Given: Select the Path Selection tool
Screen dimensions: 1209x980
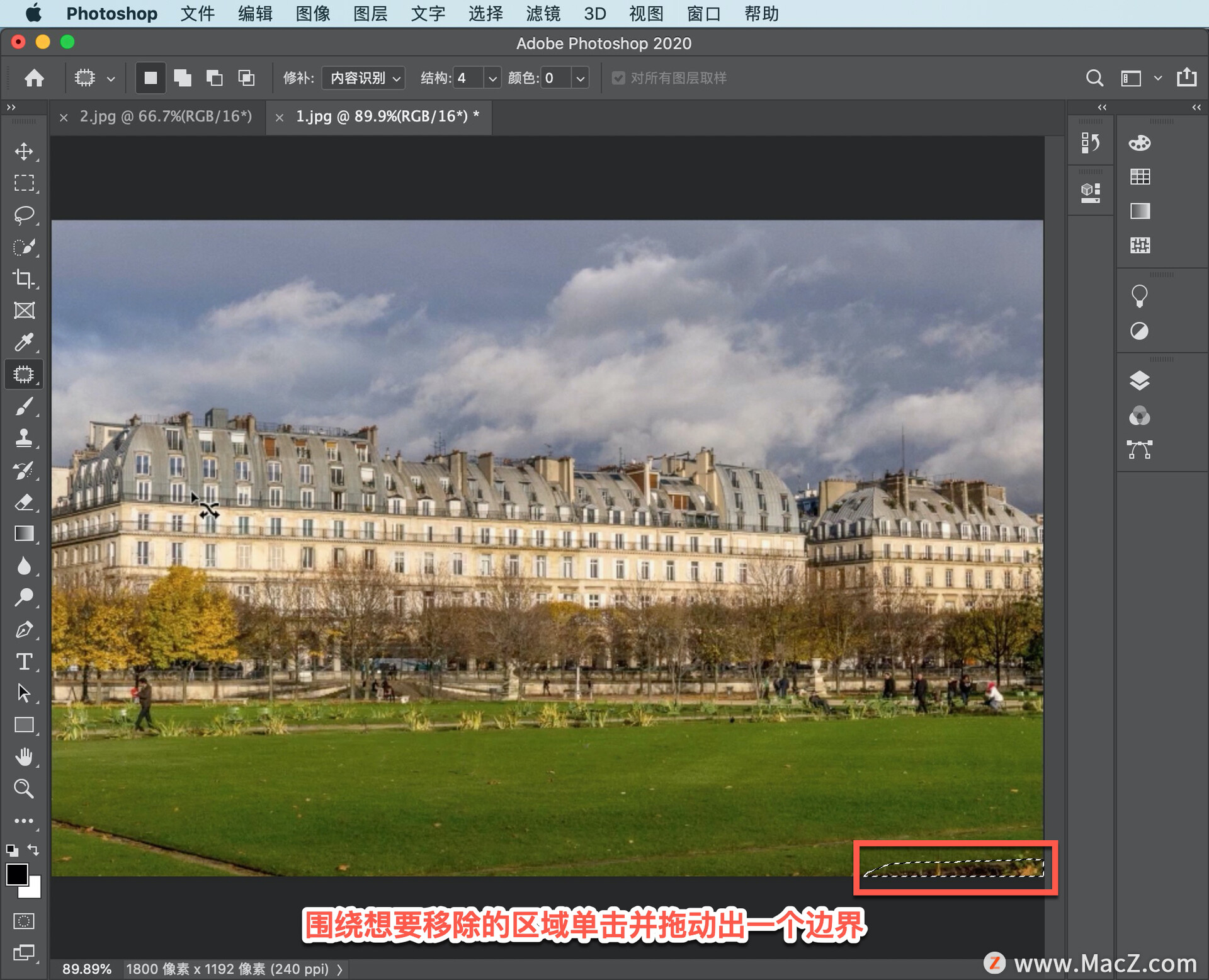Looking at the screenshot, I should [x=24, y=693].
